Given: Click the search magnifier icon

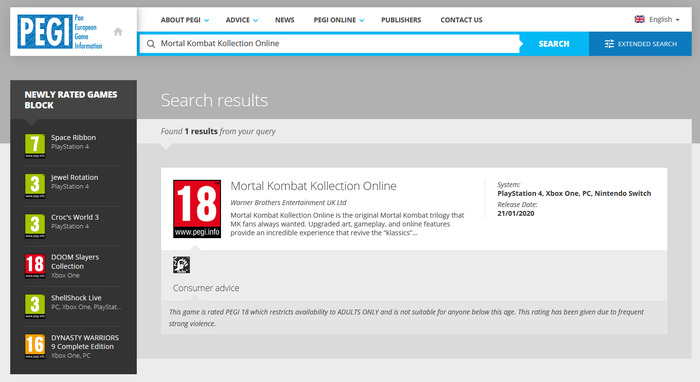Looking at the screenshot, I should tap(151, 44).
